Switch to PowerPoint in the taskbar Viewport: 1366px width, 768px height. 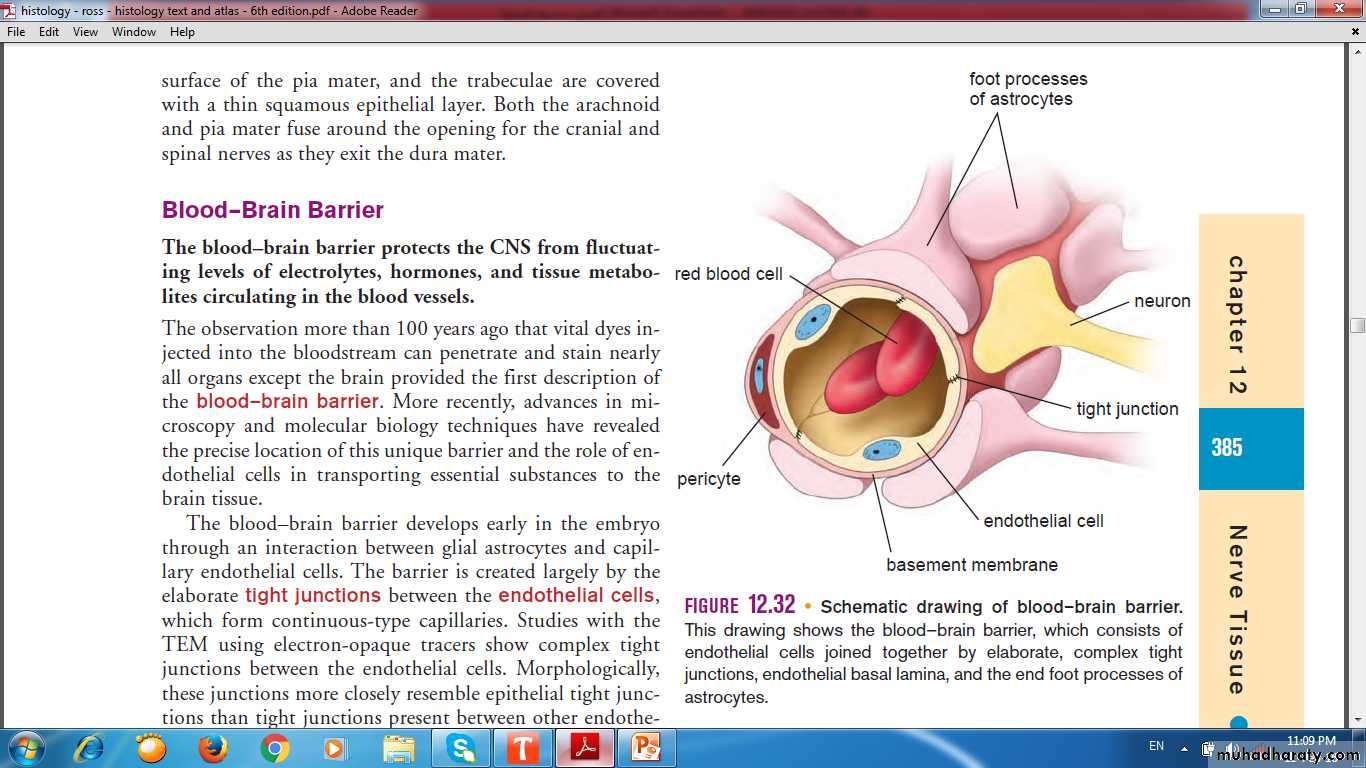tap(646, 748)
